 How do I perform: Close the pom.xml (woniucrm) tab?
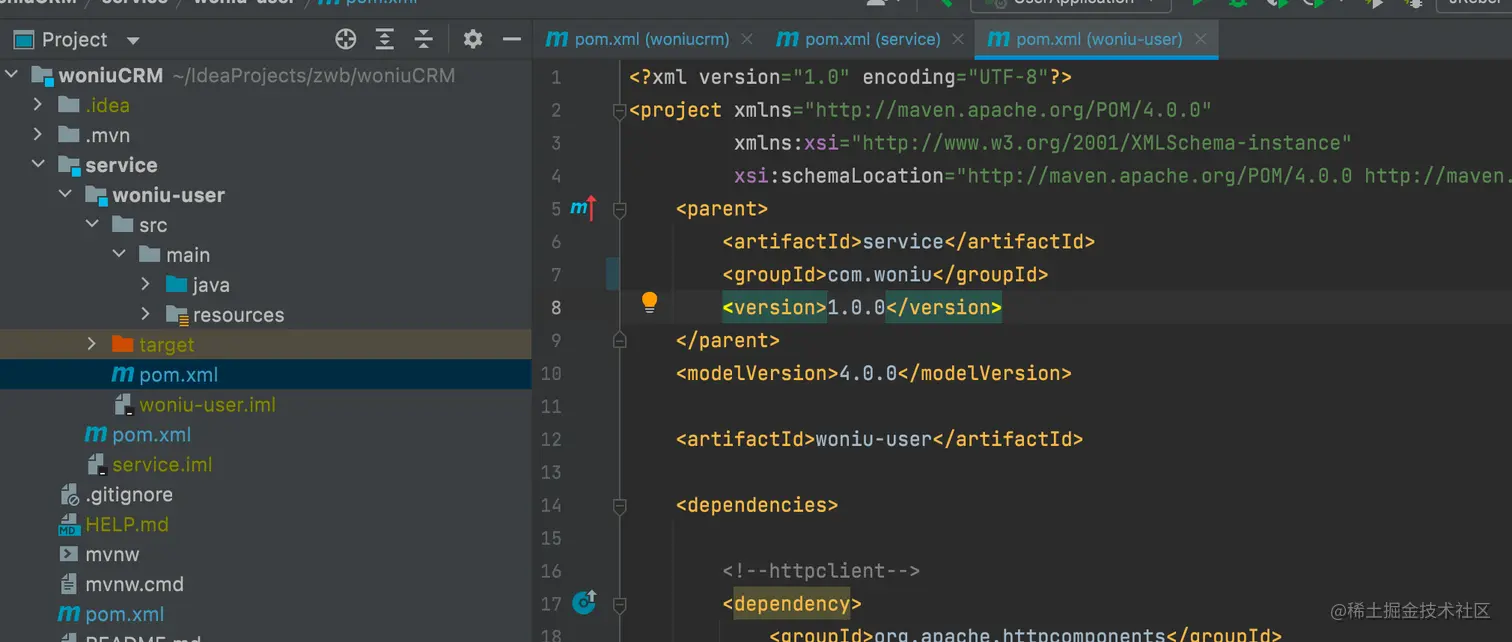pos(745,39)
